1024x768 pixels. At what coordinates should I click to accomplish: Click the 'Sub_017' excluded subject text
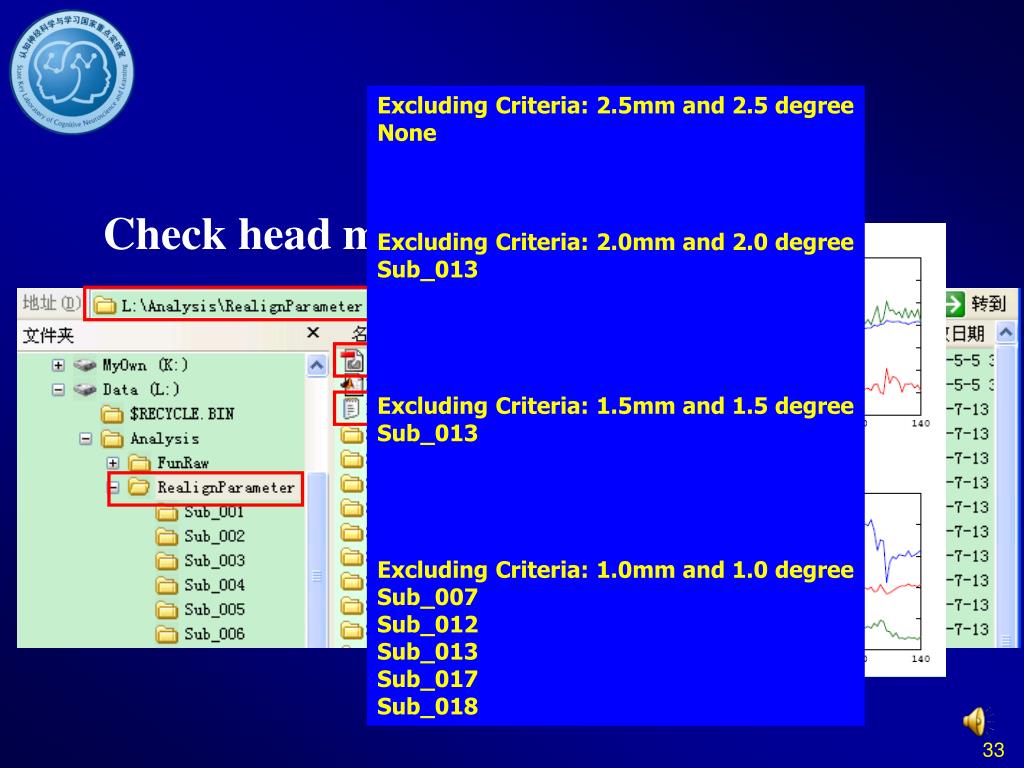tap(427, 679)
